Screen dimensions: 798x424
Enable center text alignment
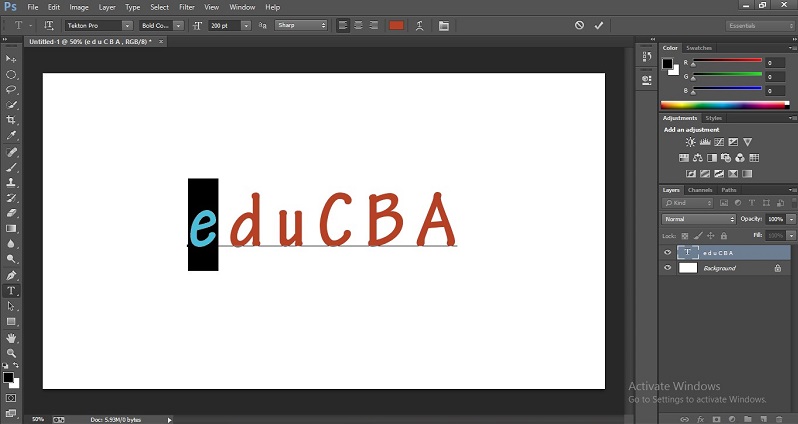pos(358,25)
